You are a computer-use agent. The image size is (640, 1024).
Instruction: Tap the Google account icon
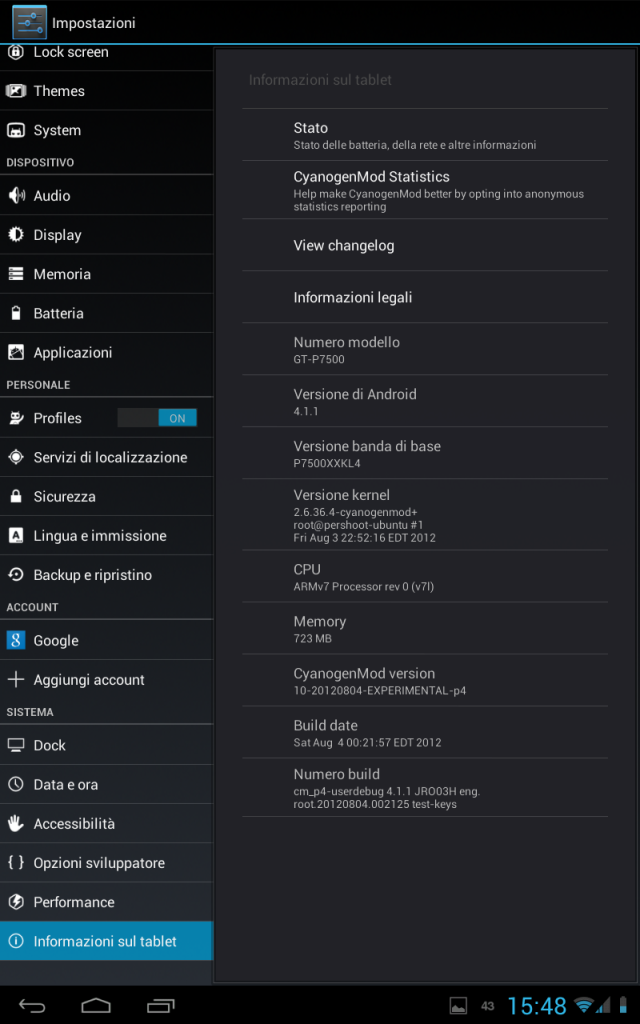click(x=16, y=641)
